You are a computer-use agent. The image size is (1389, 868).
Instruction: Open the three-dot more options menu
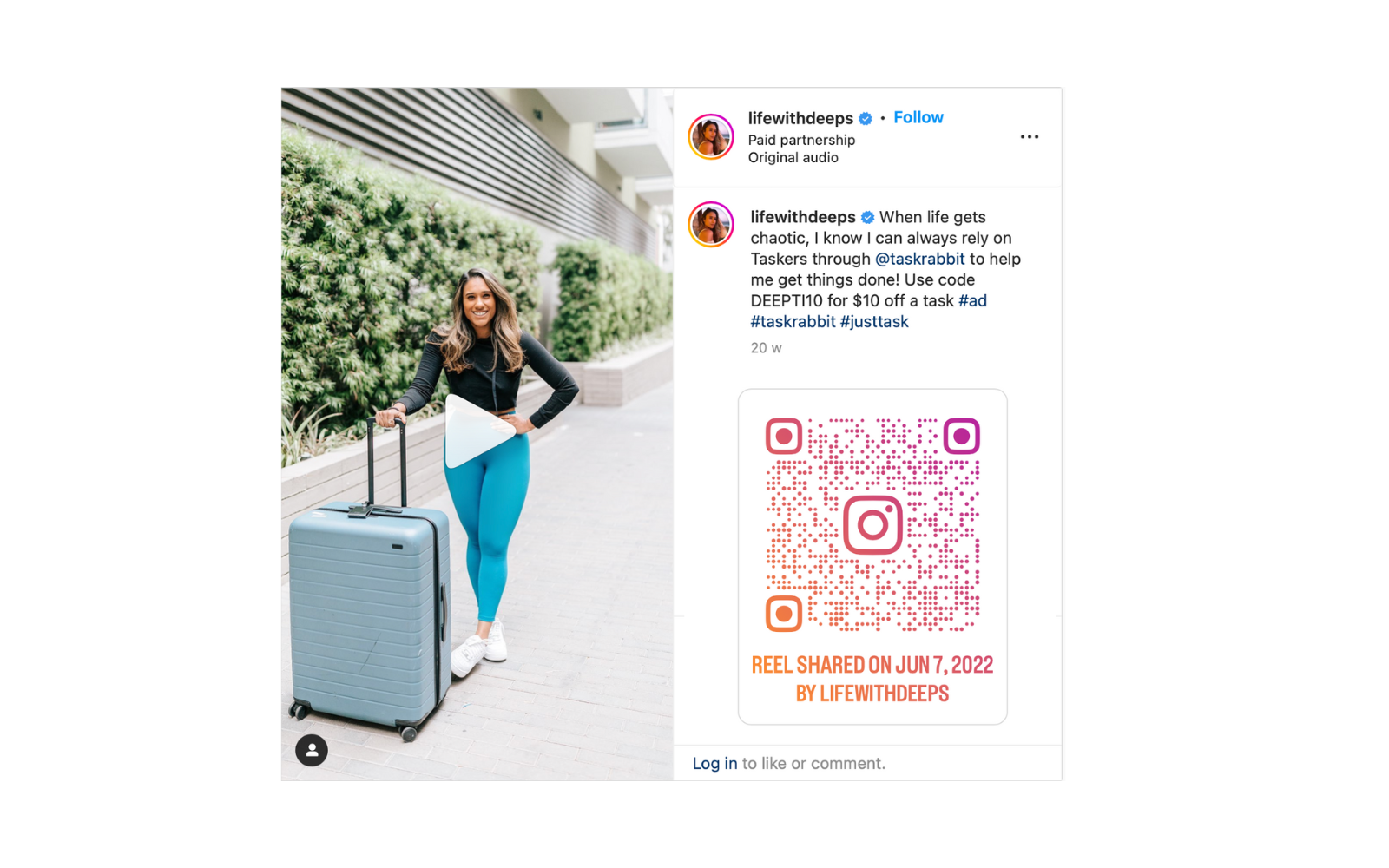pos(1030,137)
